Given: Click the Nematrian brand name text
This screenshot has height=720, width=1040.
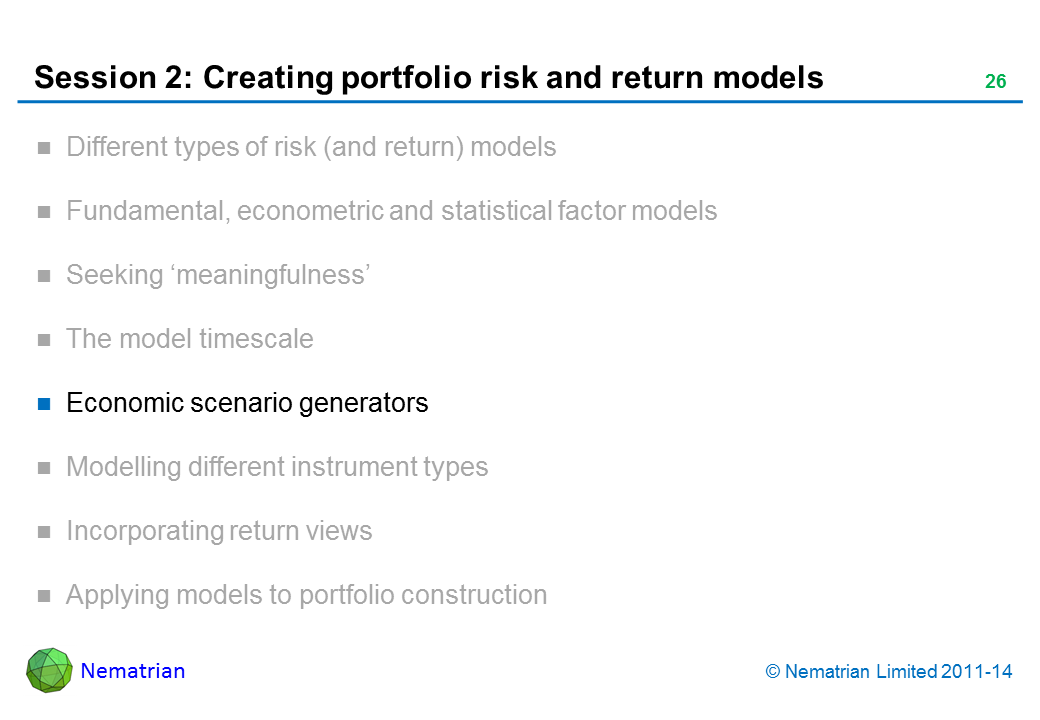Looking at the screenshot, I should tap(133, 671).
